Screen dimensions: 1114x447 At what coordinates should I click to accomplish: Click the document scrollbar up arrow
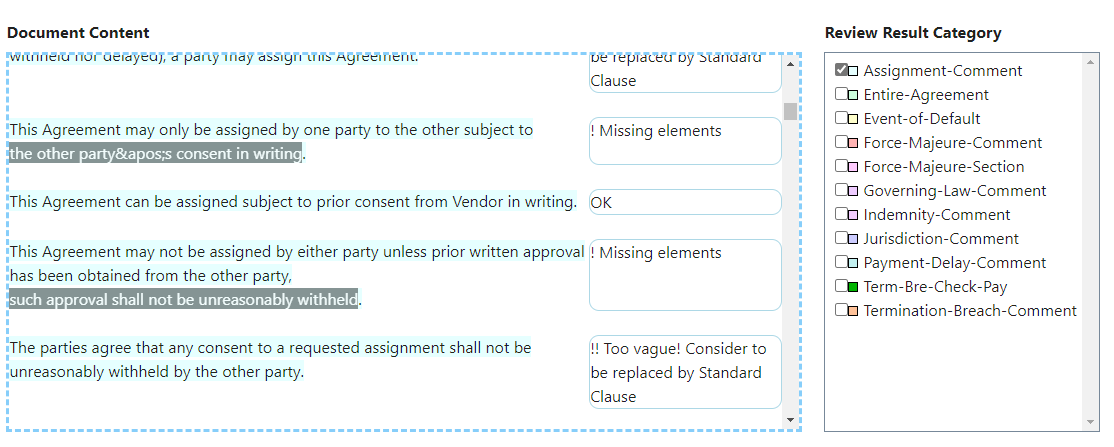point(790,65)
